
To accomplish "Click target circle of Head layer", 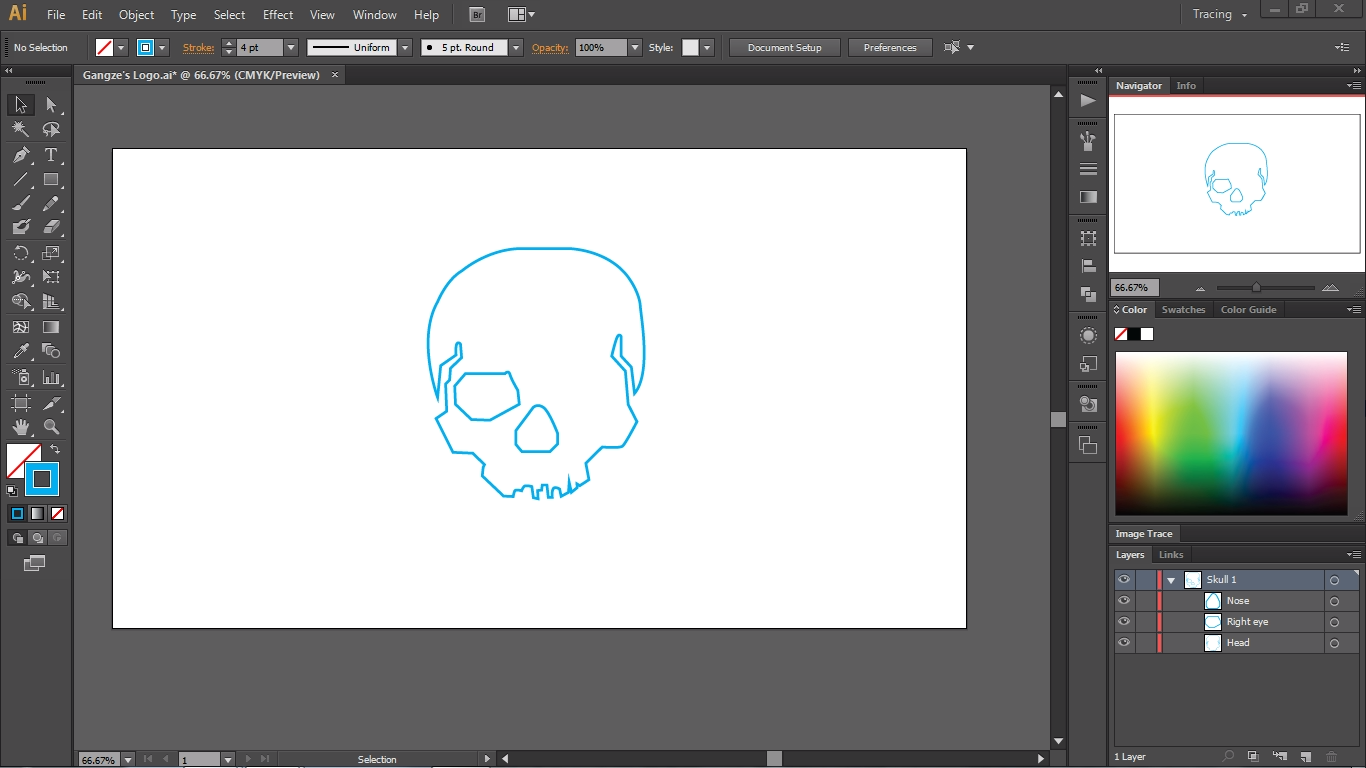I will pyautogui.click(x=1334, y=643).
